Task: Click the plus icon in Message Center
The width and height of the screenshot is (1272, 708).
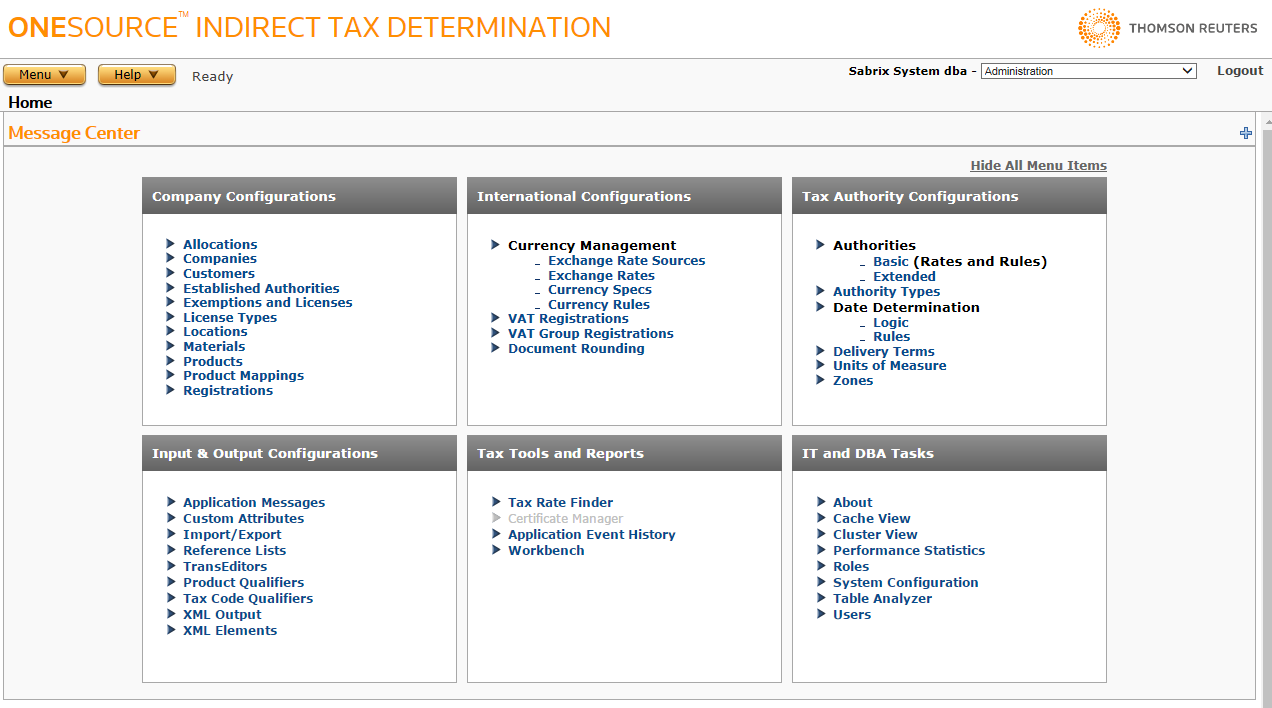Action: [x=1245, y=133]
